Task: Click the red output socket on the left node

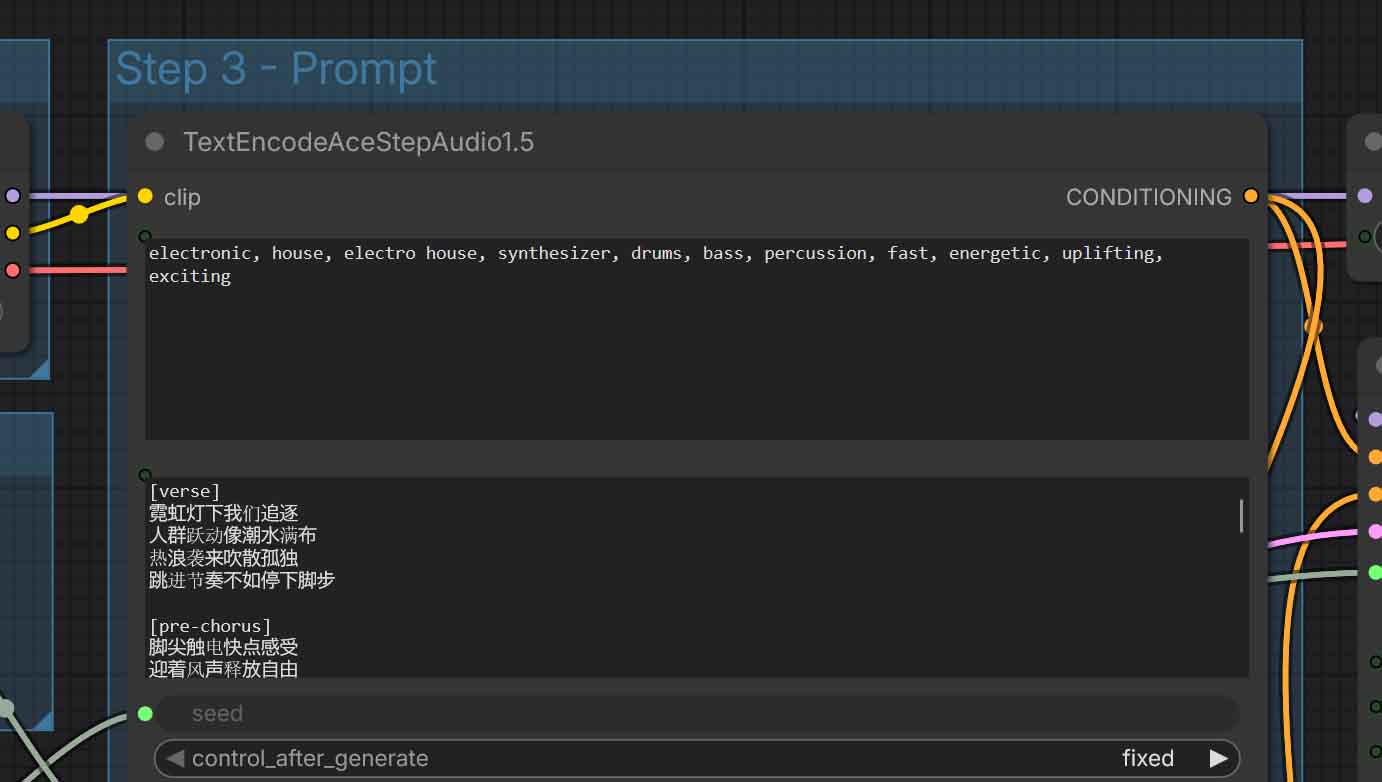Action: (12, 270)
